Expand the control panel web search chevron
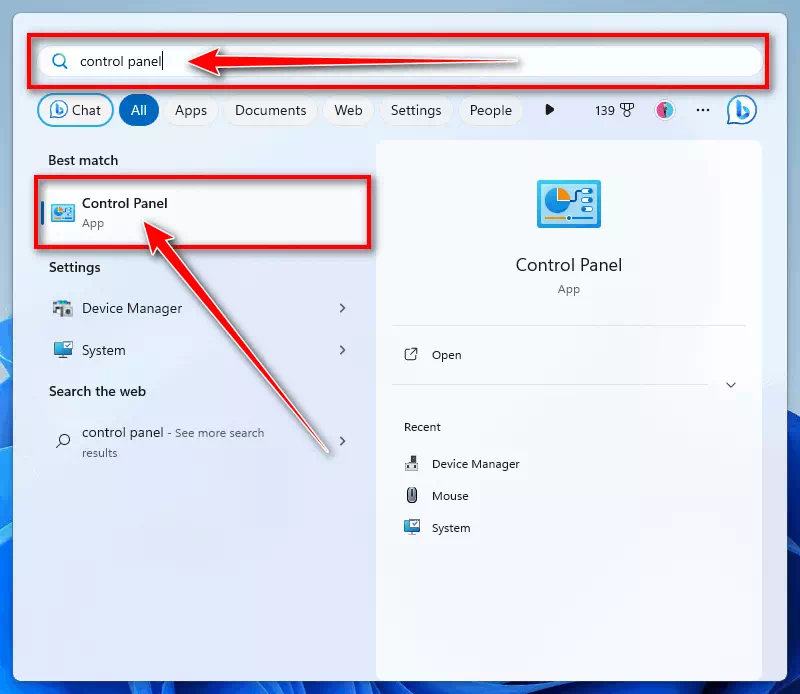The height and width of the screenshot is (694, 800). [342, 441]
